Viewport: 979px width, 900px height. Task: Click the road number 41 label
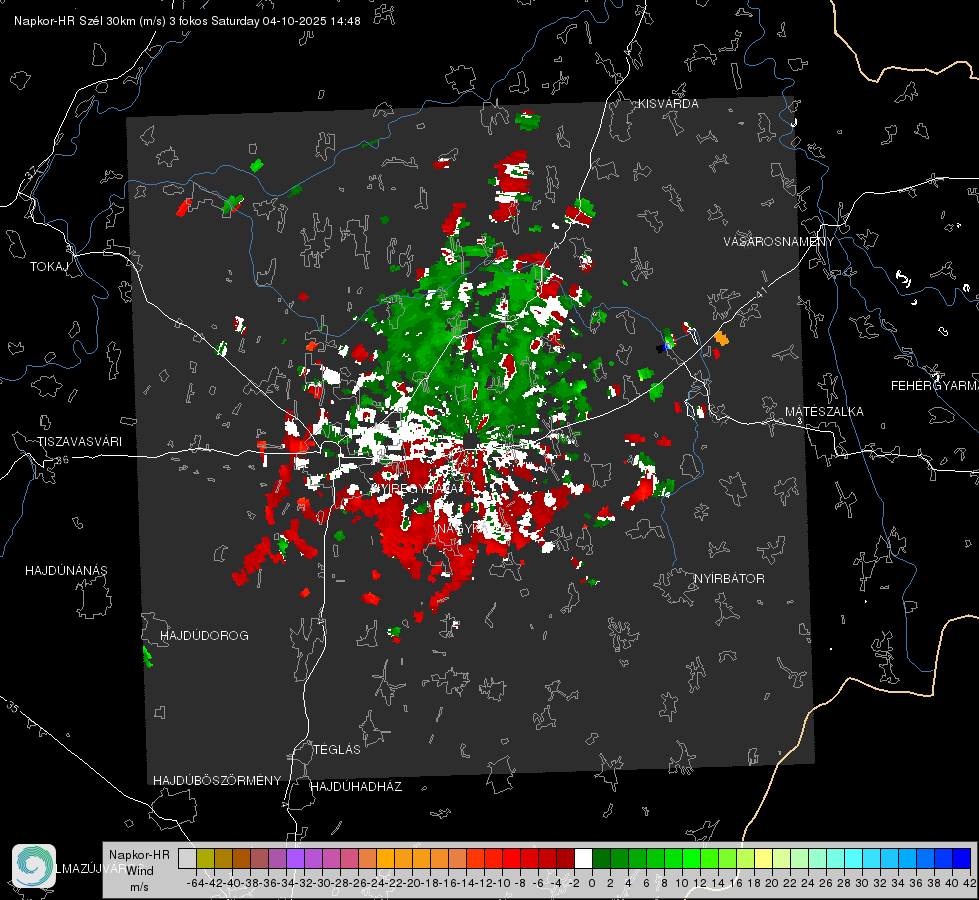[761, 292]
